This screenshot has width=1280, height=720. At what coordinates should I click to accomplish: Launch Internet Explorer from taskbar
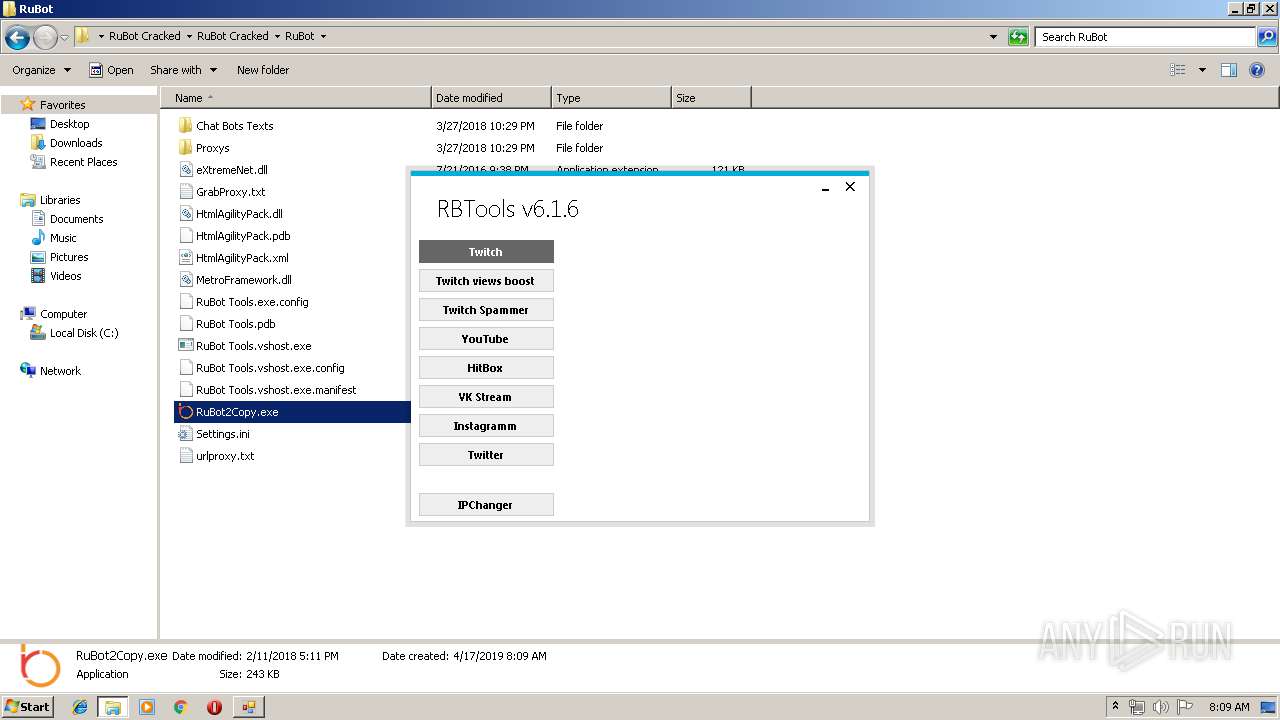(x=80, y=707)
